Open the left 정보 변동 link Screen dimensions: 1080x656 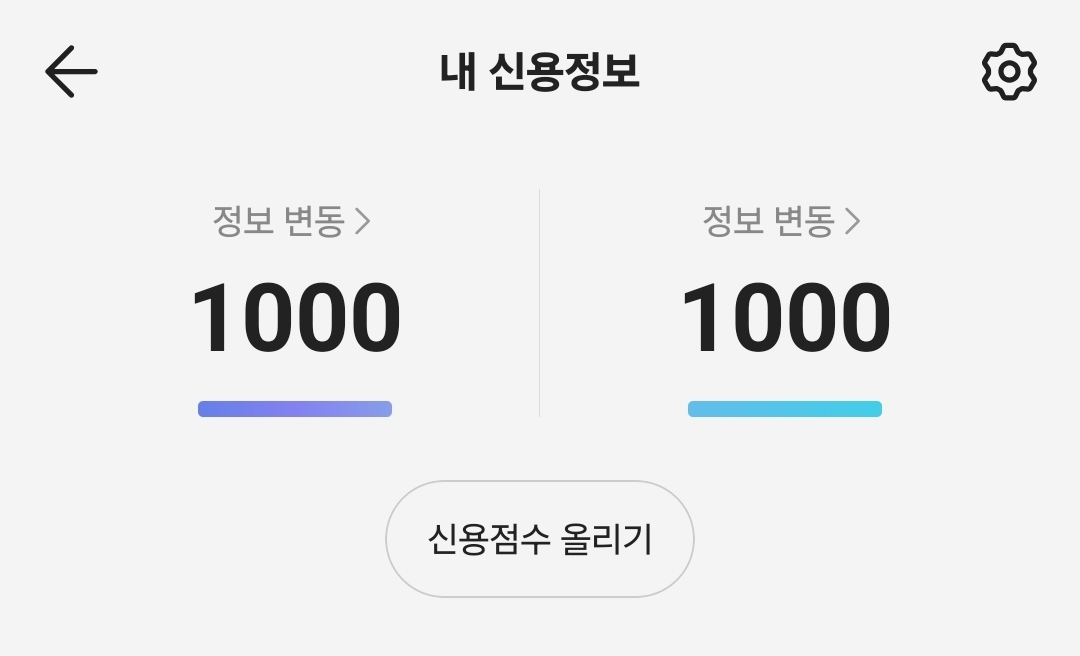coord(278,221)
